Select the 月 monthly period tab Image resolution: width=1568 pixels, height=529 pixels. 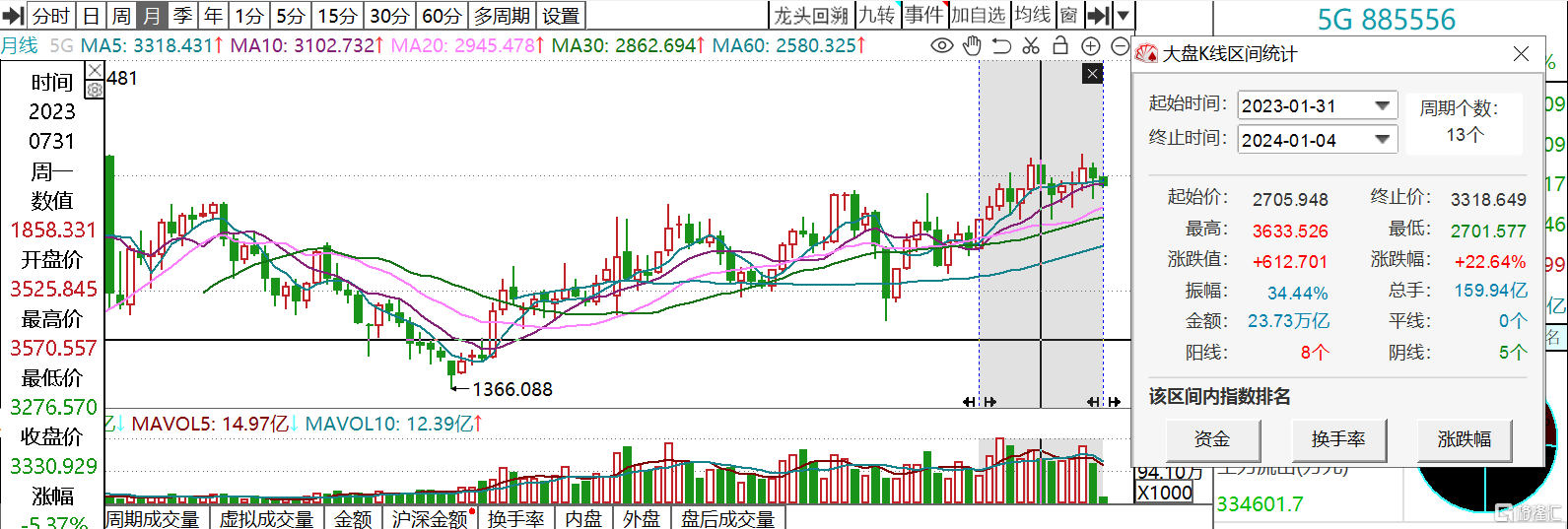pos(152,16)
